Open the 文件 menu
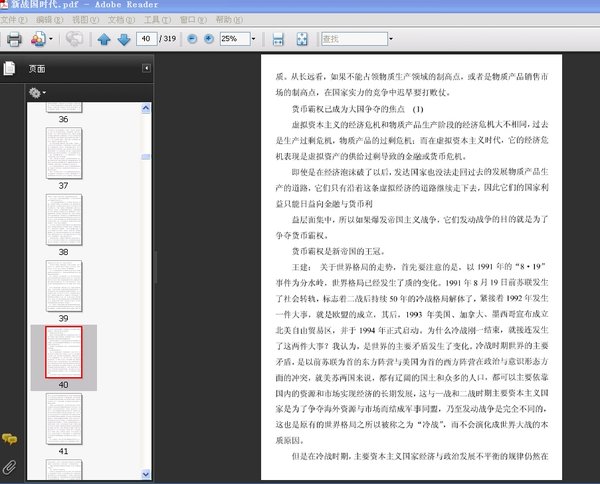 (14, 20)
